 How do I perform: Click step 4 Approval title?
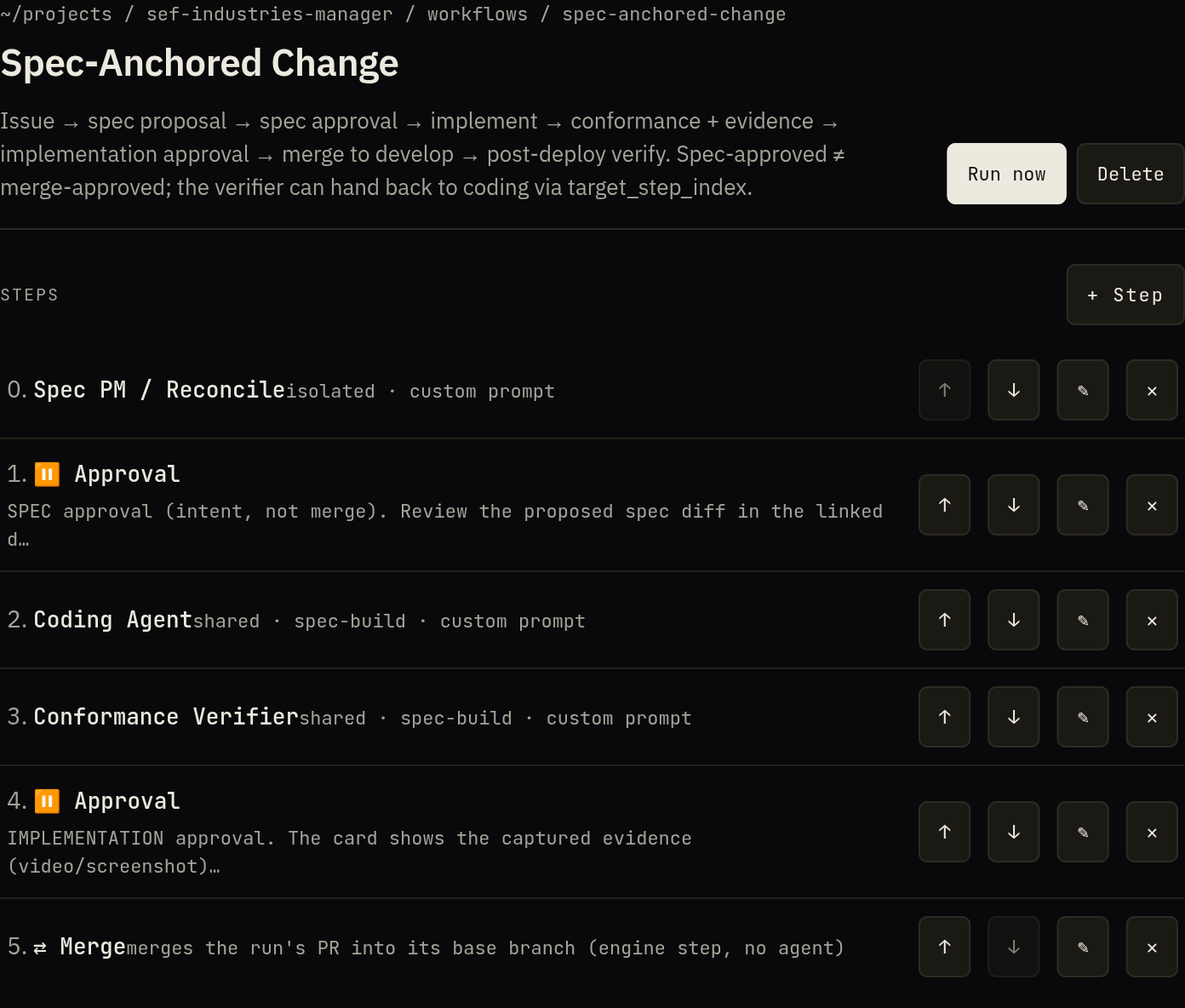click(x=127, y=801)
